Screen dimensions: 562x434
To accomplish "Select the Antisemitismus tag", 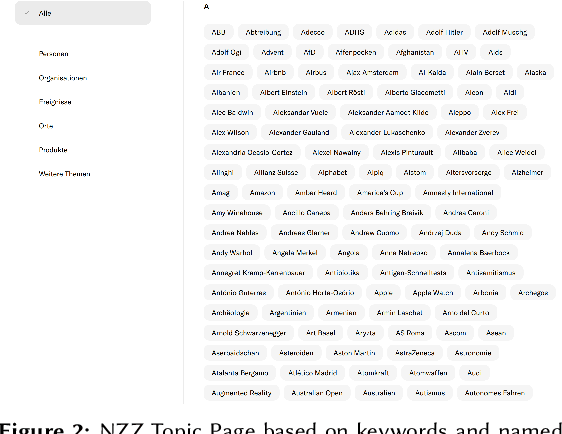I will tap(491, 273).
